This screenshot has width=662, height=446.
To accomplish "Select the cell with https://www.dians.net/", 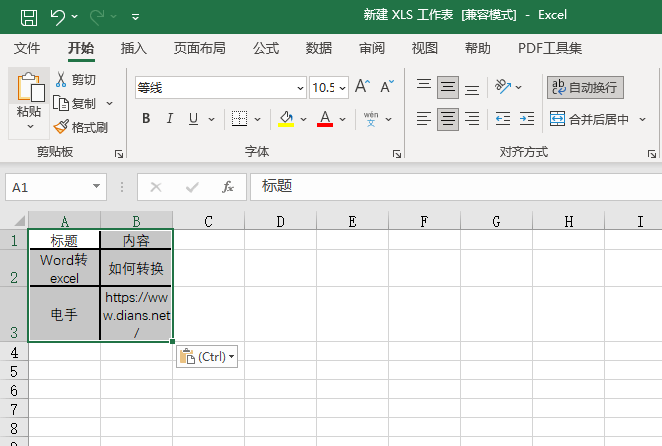I will coord(136,314).
